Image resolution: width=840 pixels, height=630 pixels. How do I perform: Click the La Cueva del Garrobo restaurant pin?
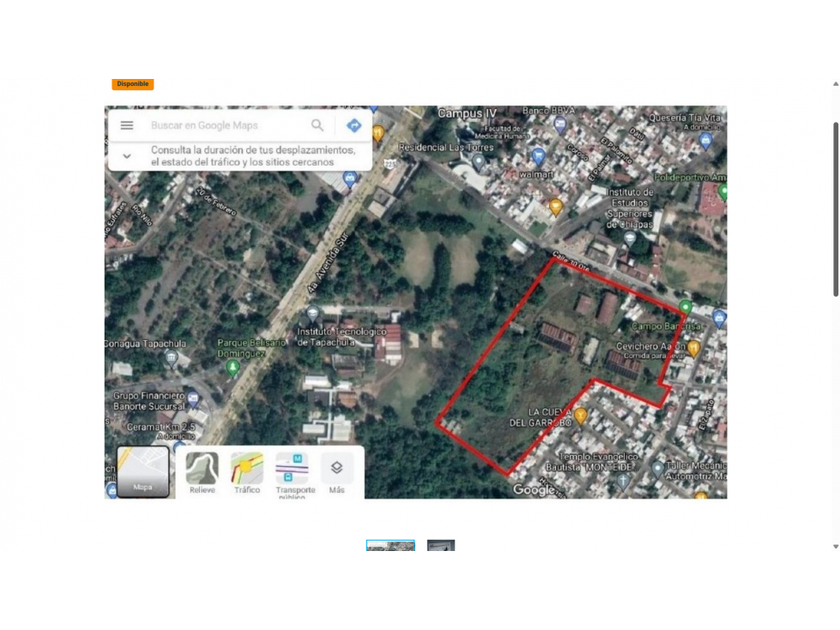pyautogui.click(x=580, y=415)
